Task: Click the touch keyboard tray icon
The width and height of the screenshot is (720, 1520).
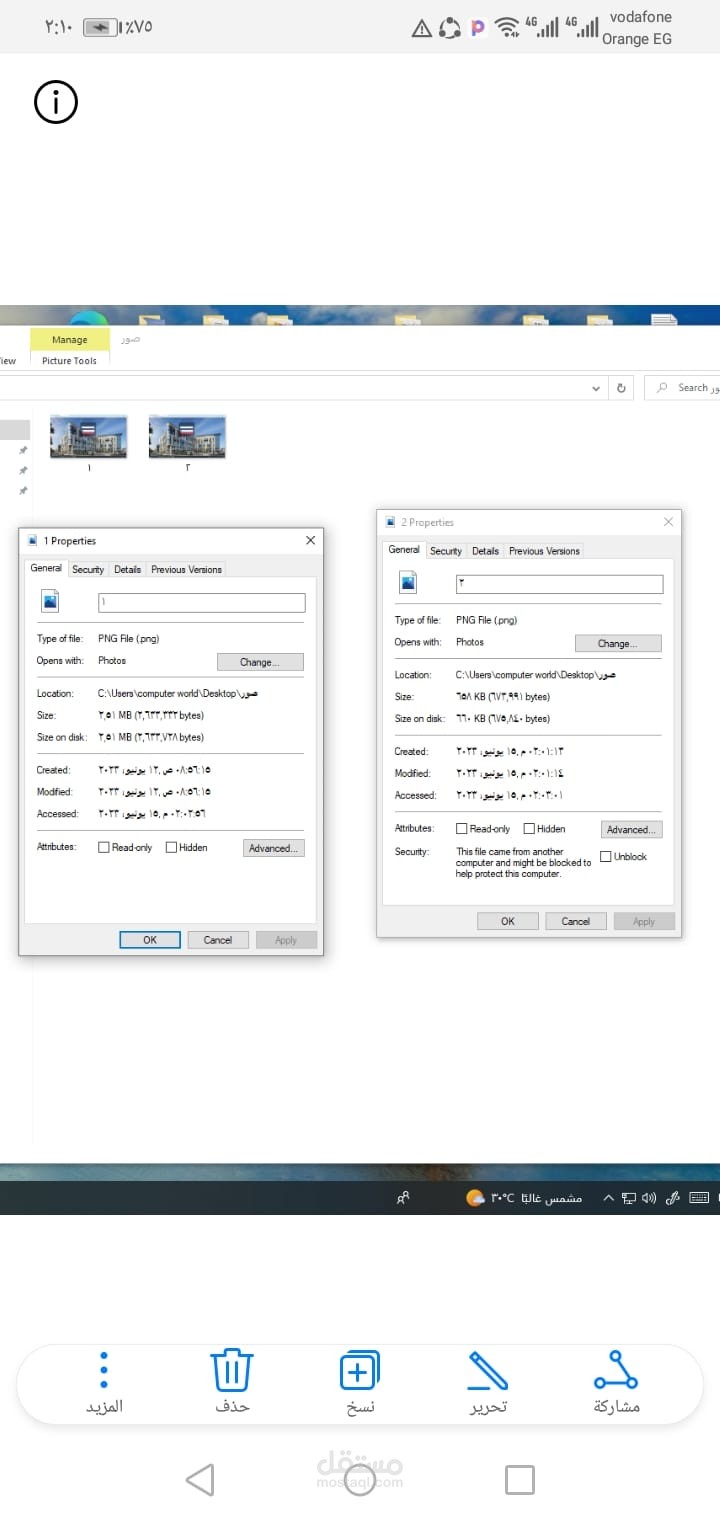Action: pyautogui.click(x=699, y=1198)
